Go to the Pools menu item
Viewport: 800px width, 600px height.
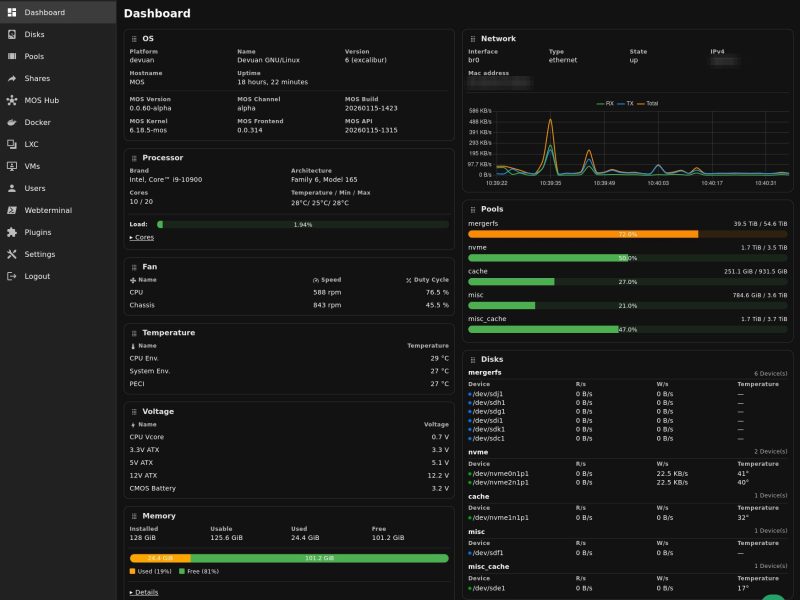(x=34, y=56)
